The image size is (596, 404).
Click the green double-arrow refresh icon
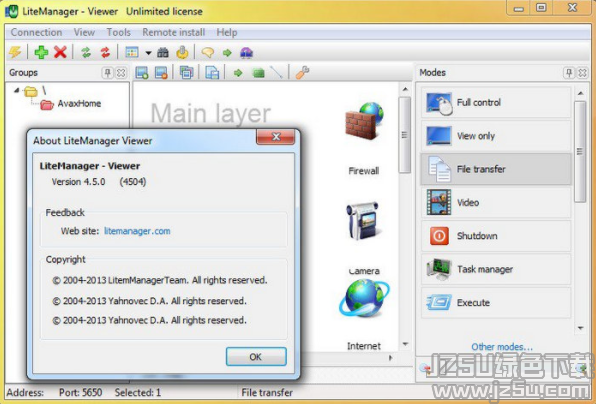[x=86, y=52]
